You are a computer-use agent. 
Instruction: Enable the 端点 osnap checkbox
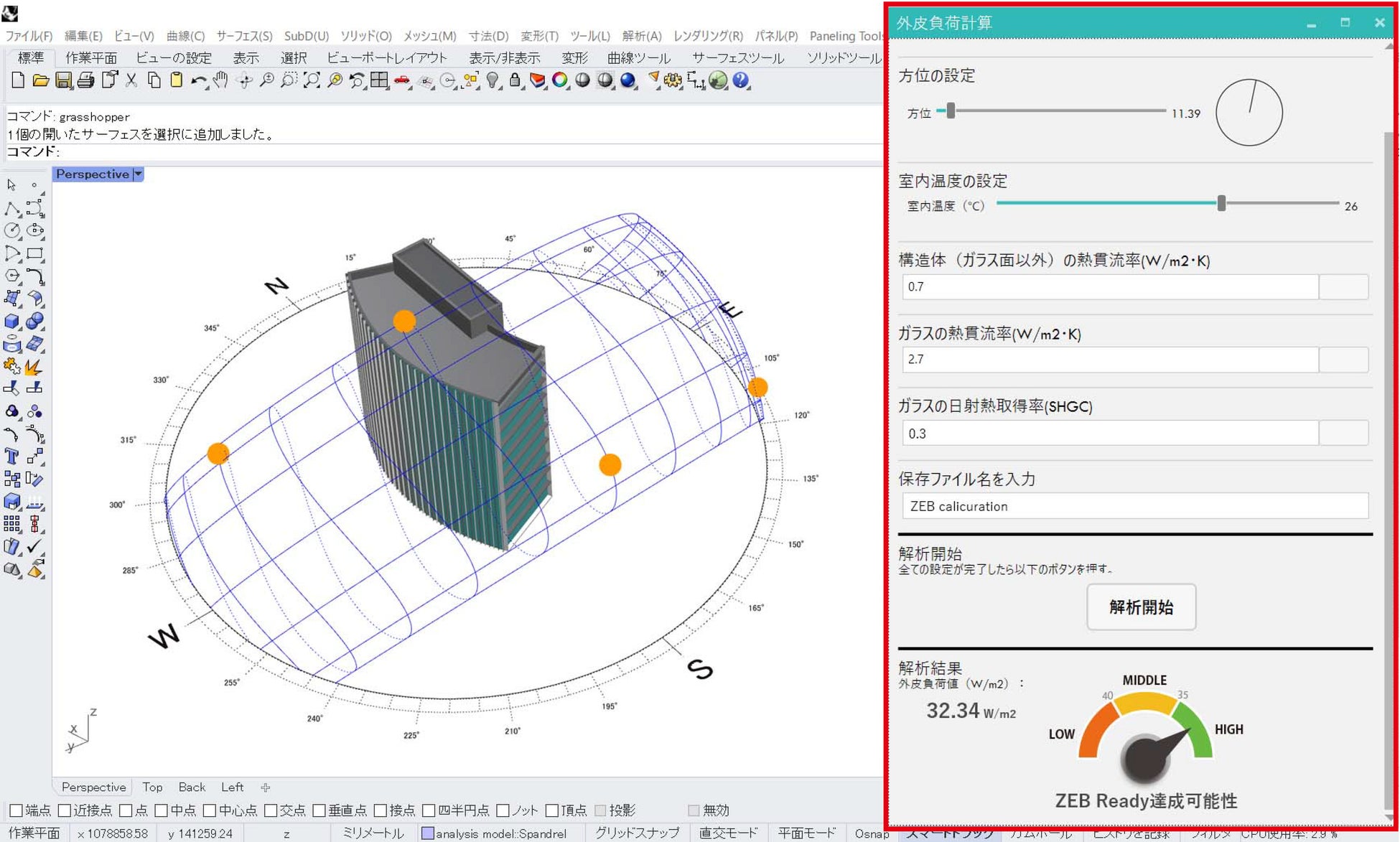tap(16, 810)
